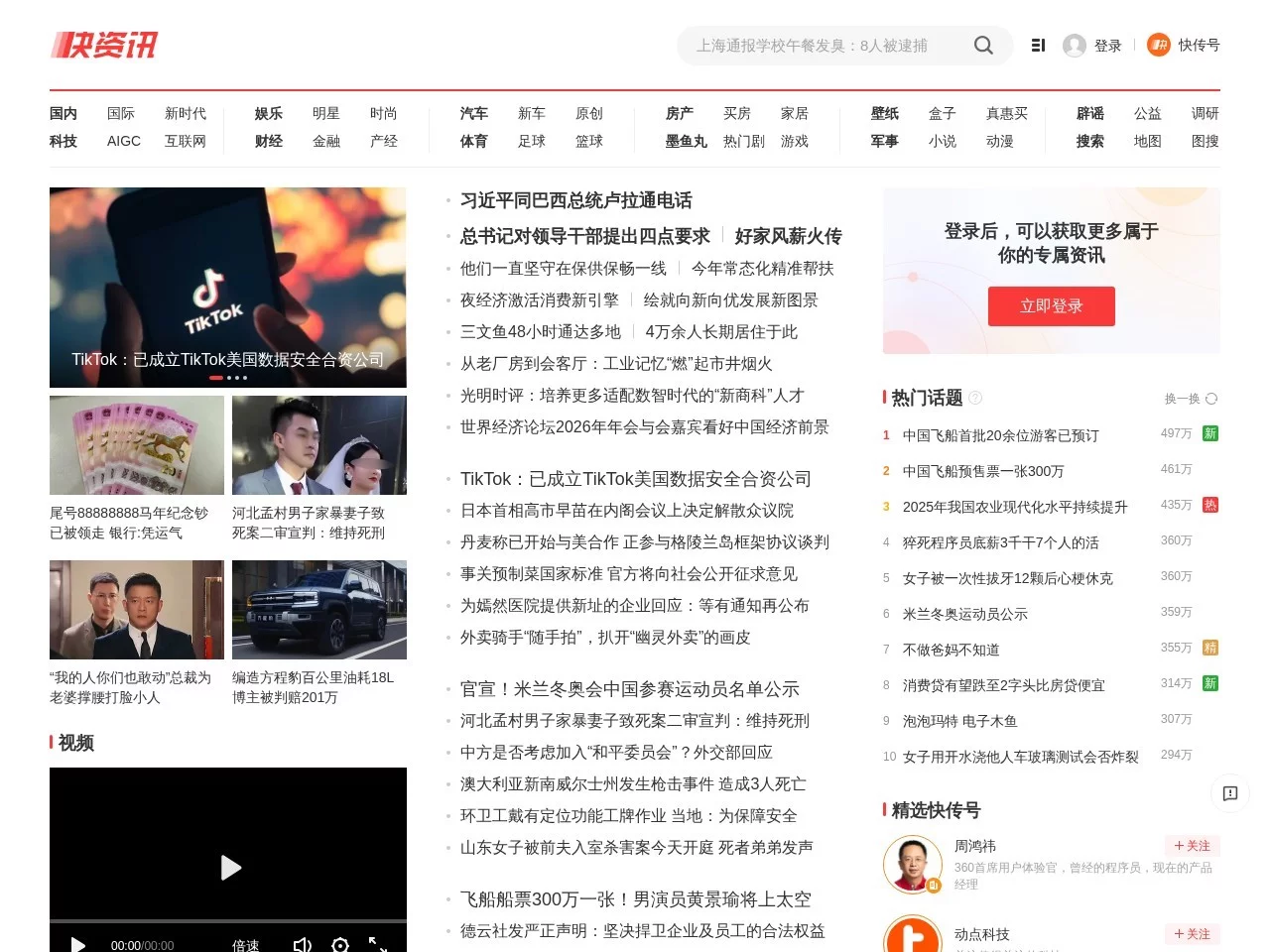Open the help icon beside 热门话题
The width and height of the screenshot is (1270, 952).
click(x=976, y=398)
